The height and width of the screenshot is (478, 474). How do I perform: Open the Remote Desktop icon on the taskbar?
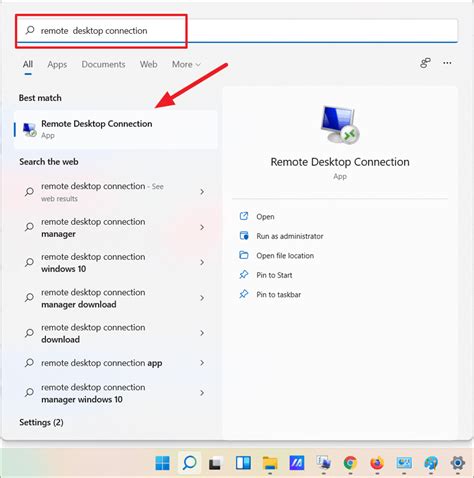pyautogui.click(x=324, y=463)
